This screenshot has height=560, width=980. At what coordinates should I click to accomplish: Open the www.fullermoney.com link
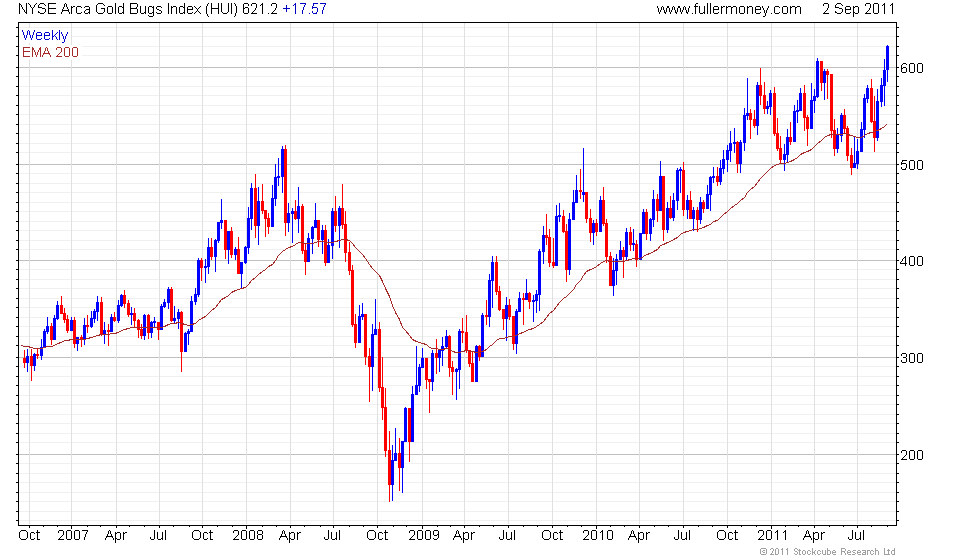[729, 9]
